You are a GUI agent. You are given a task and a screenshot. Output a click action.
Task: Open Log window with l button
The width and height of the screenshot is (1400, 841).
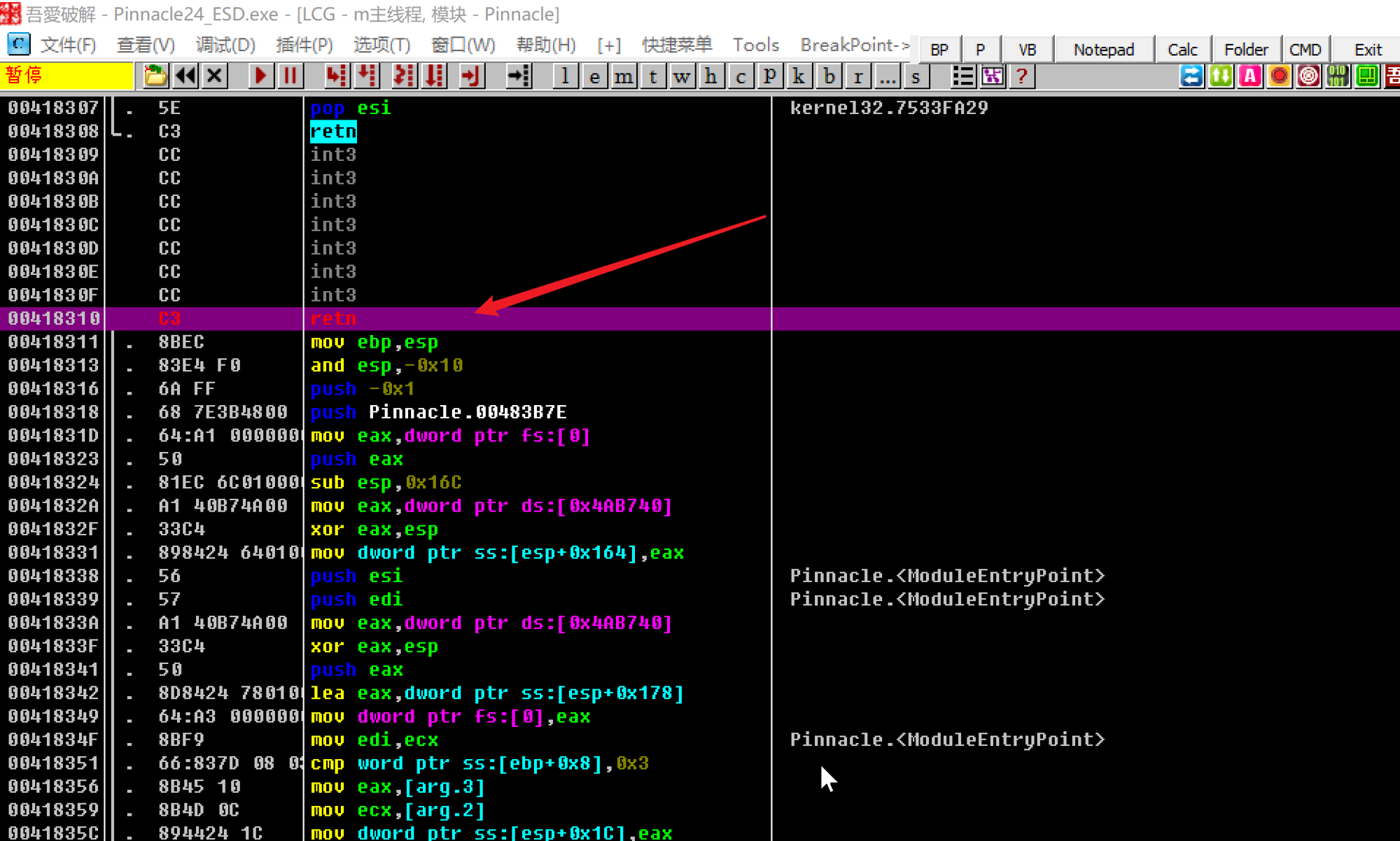[565, 76]
